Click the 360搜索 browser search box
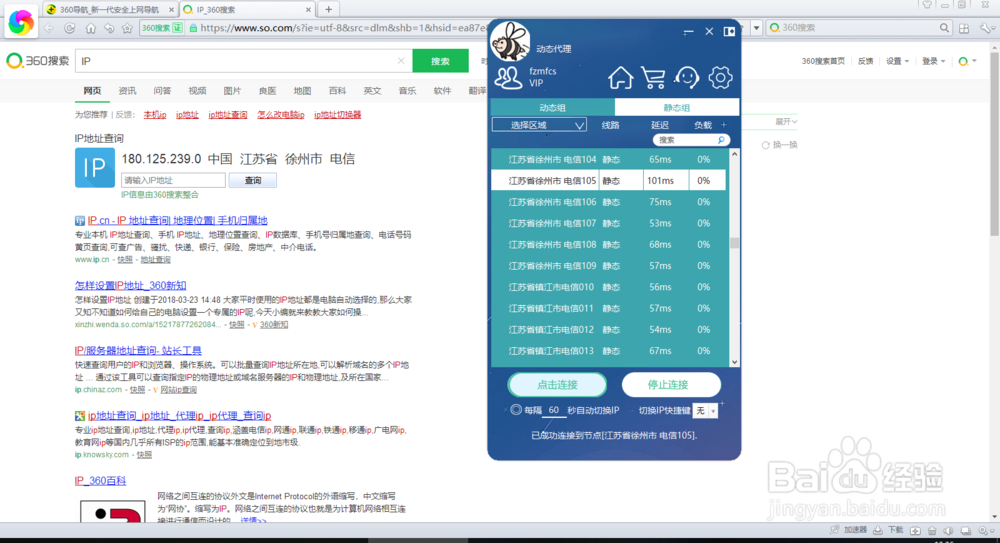1000x543 pixels. (858, 28)
